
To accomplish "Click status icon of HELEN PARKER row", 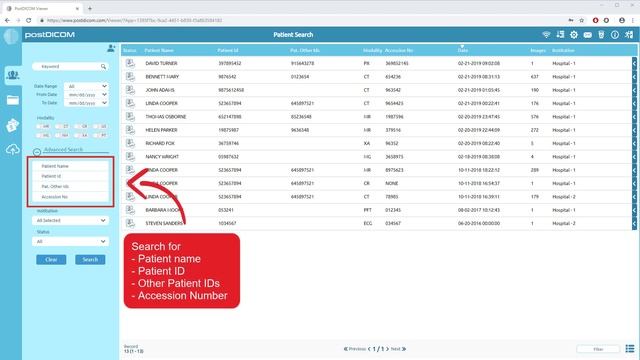I will 130,130.
